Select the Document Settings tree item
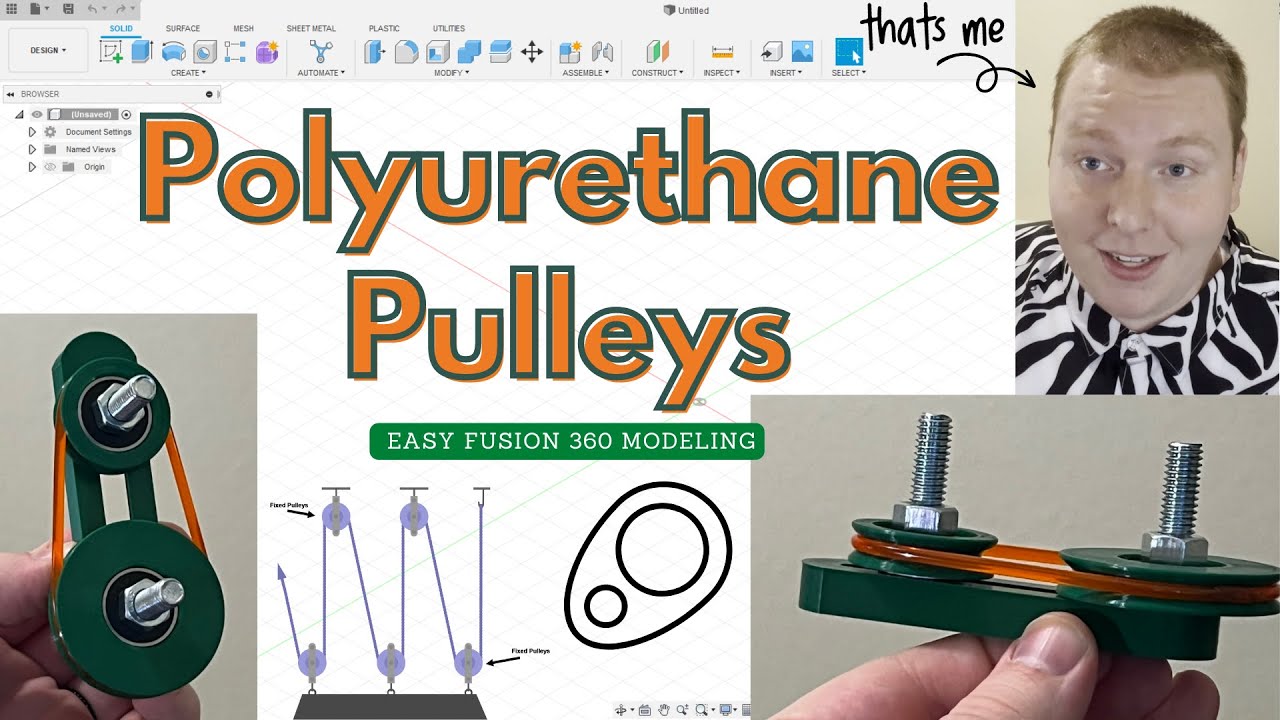1280x720 pixels. pos(99,132)
